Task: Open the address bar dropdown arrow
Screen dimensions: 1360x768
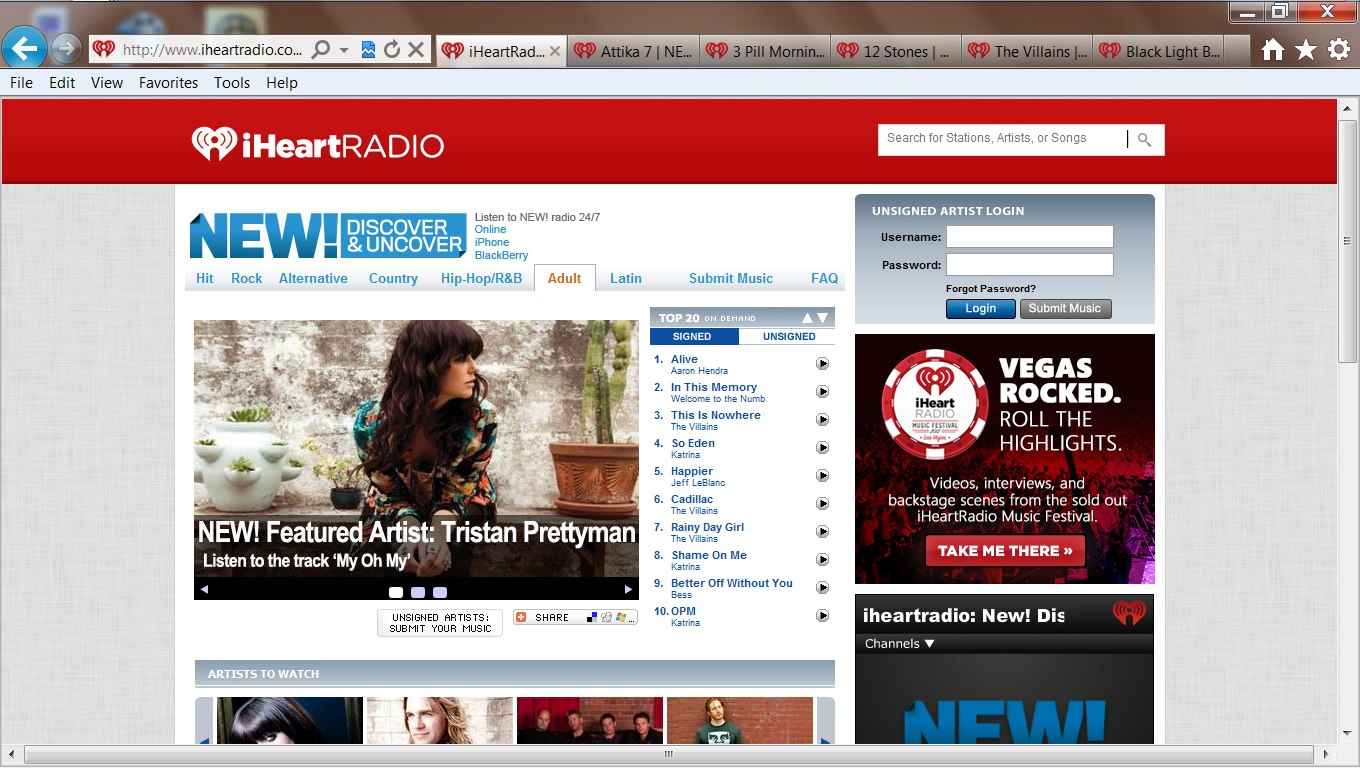Action: pyautogui.click(x=344, y=49)
